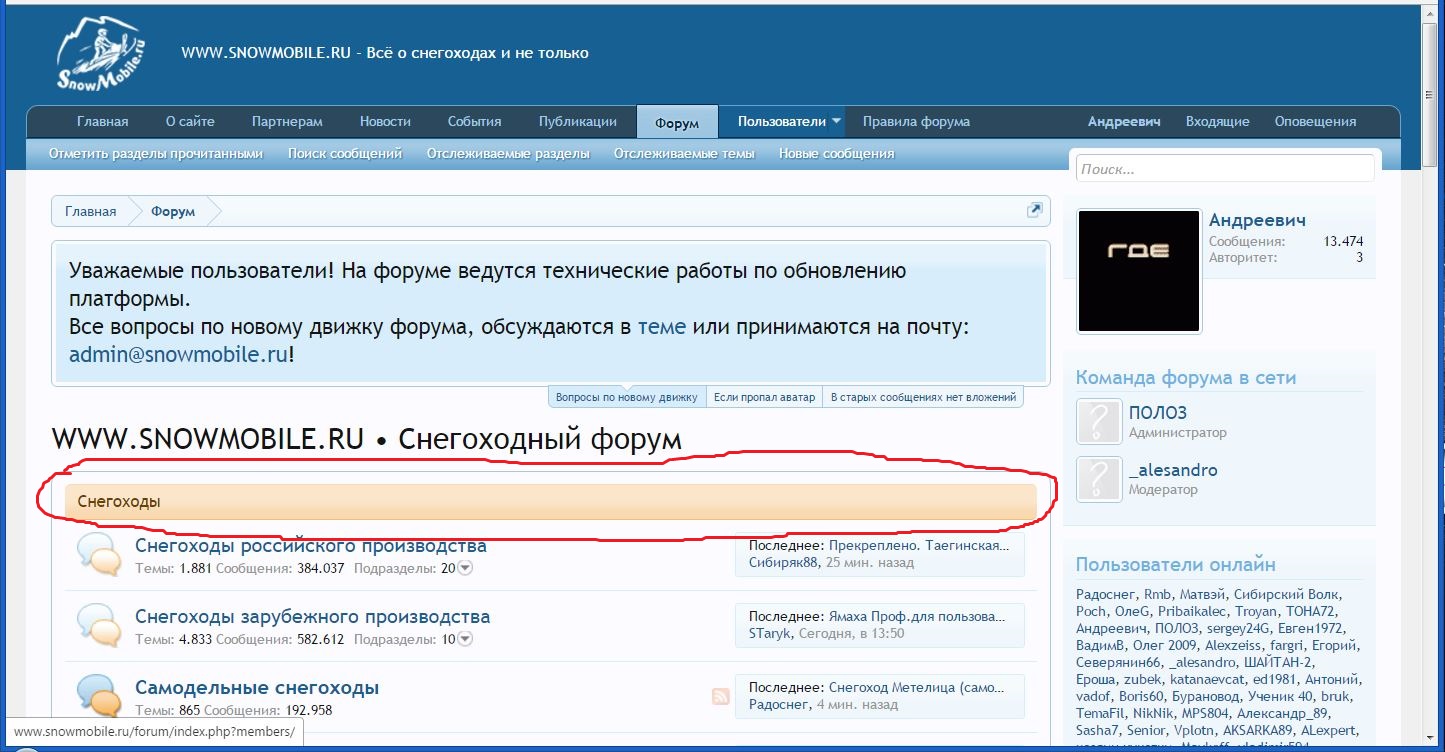This screenshot has width=1445, height=752.
Task: Open Радоснег profile in last post
Action: (779, 704)
